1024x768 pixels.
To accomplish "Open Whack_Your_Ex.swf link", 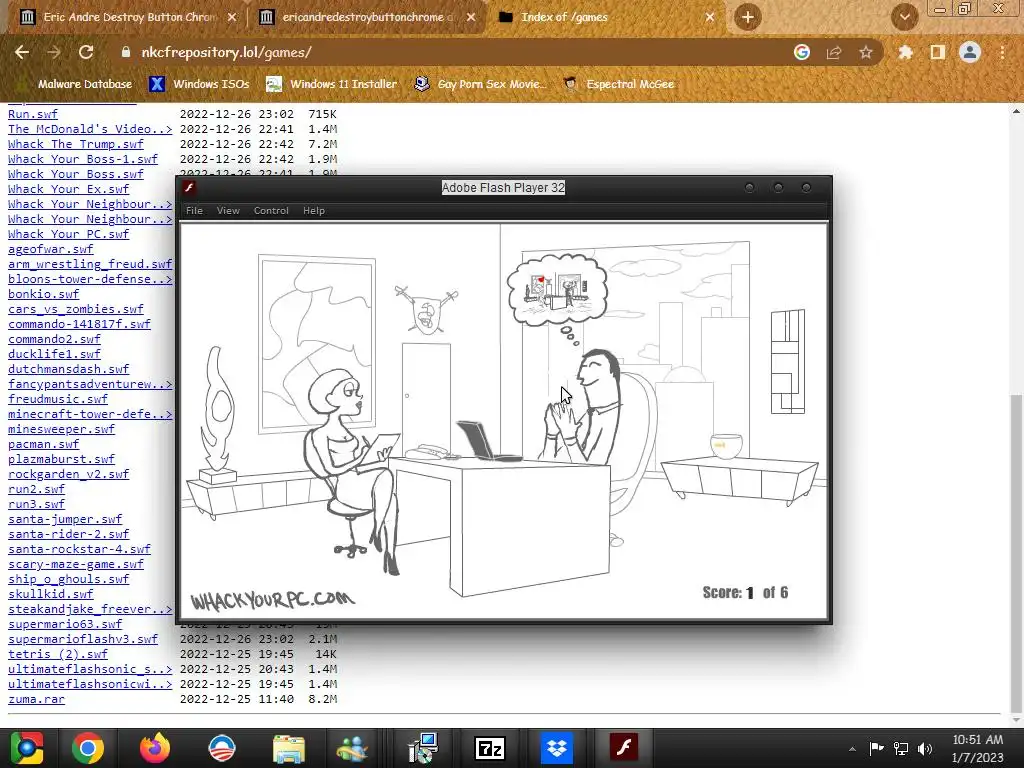I will pyautogui.click(x=69, y=189).
